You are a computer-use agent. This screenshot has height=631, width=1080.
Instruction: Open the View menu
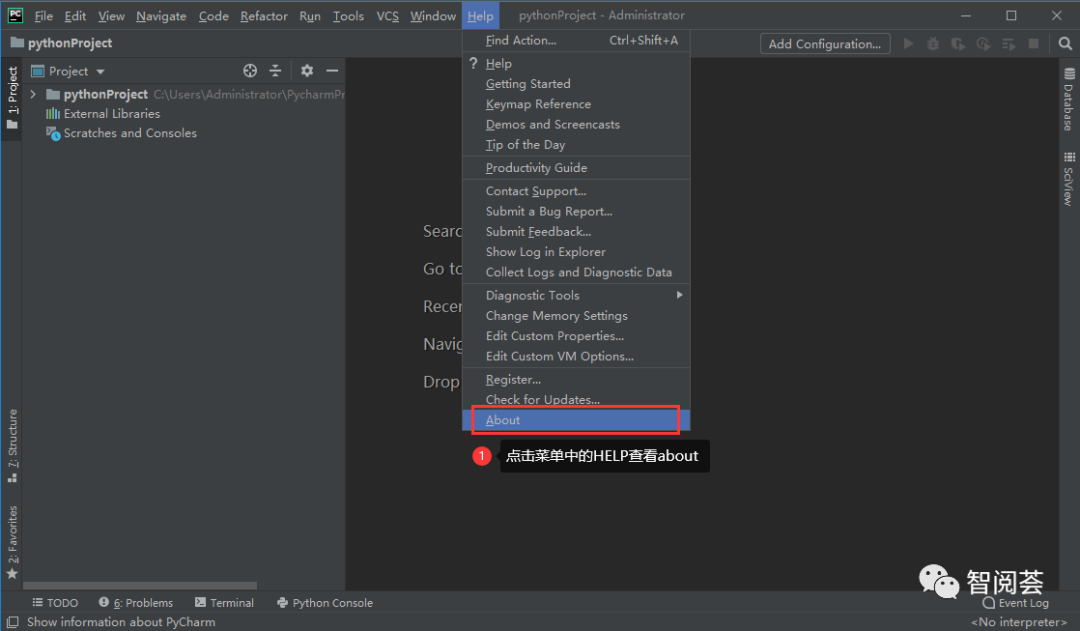[x=111, y=15]
